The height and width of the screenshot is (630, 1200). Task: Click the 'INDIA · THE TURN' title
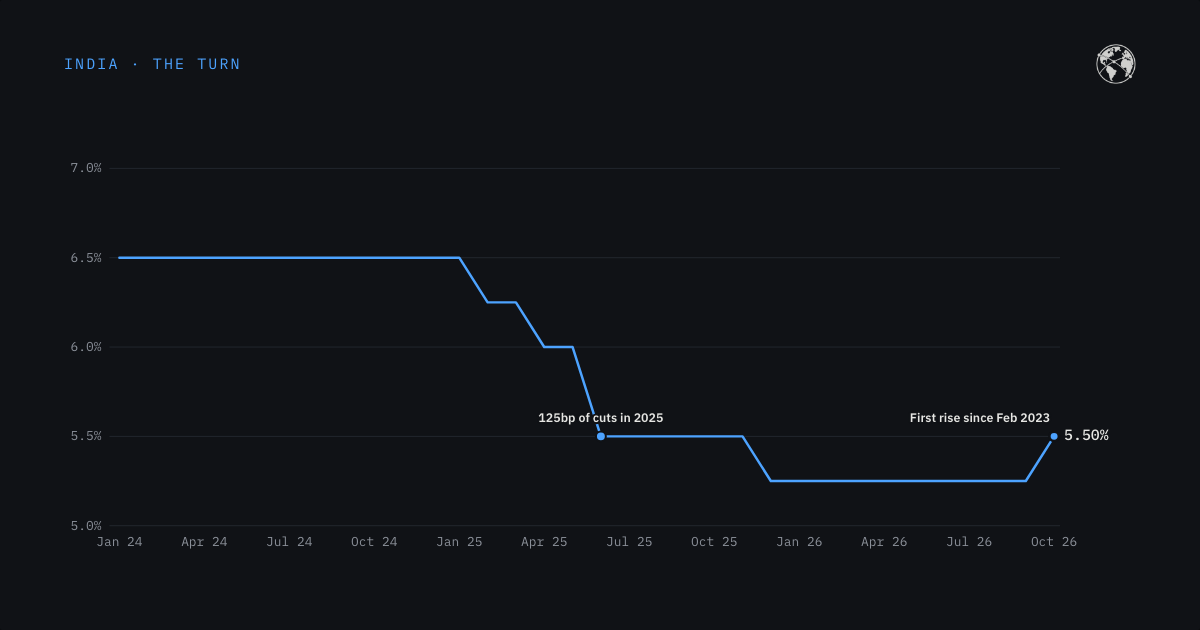[153, 64]
